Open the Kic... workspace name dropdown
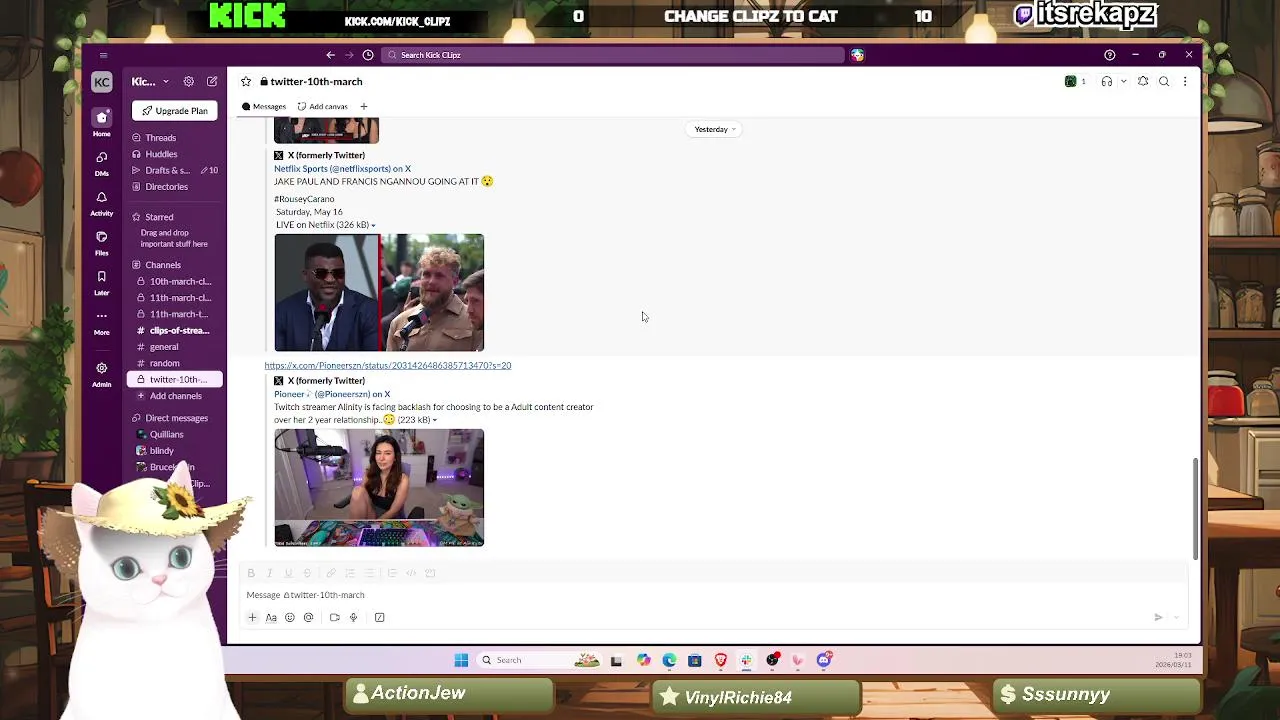Screen dimensions: 1280x720 (150, 82)
